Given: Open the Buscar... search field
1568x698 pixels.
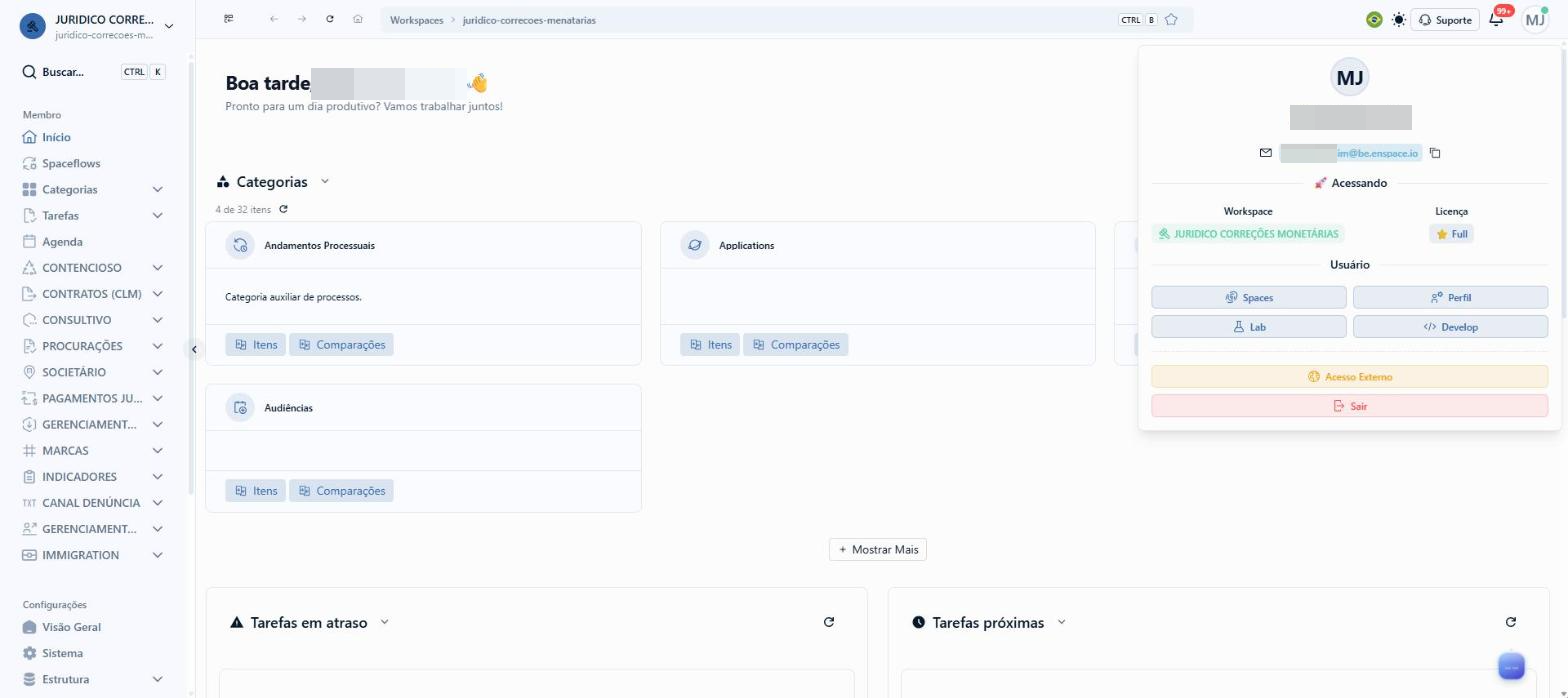Looking at the screenshot, I should [x=94, y=72].
